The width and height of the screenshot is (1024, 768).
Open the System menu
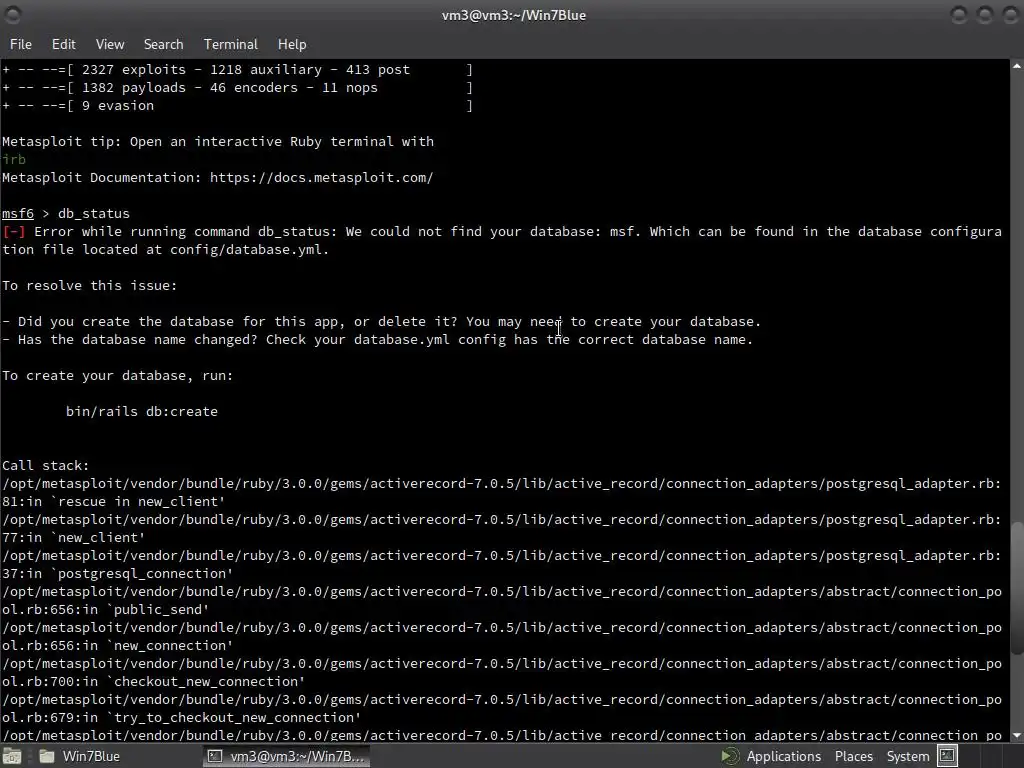908,756
